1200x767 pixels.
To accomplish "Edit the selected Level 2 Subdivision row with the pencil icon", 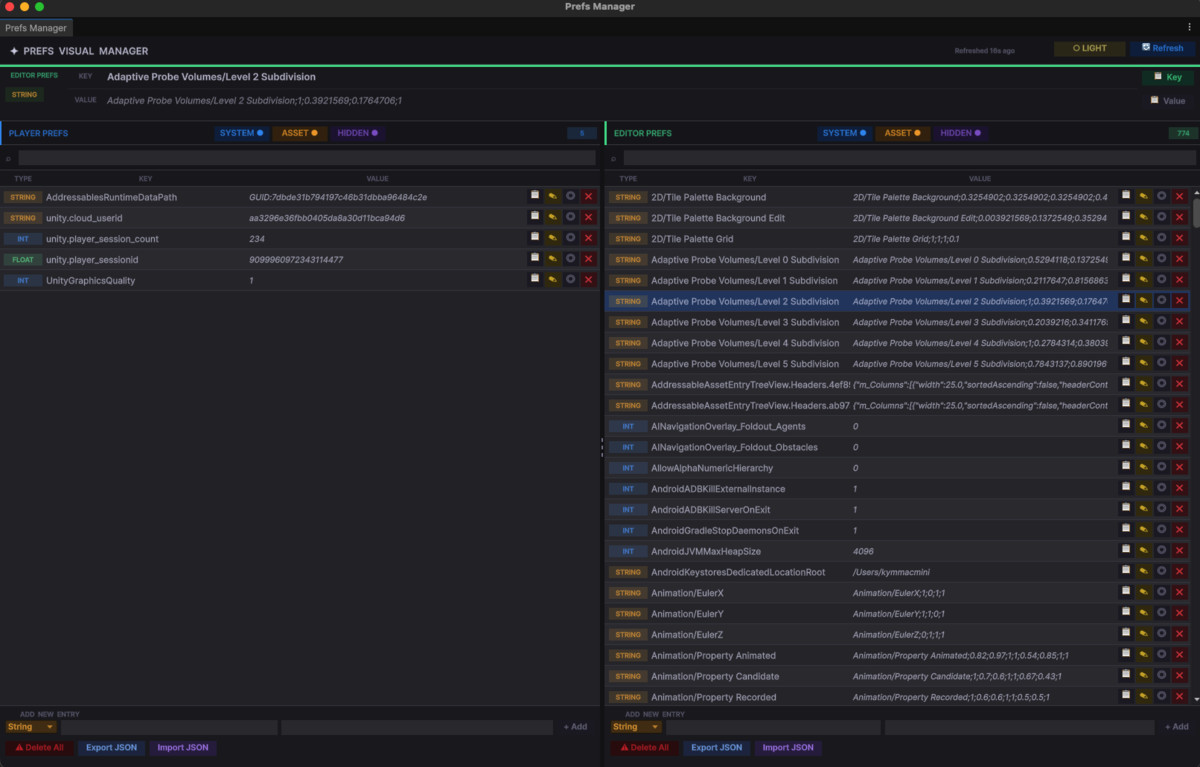I will [x=1144, y=301].
